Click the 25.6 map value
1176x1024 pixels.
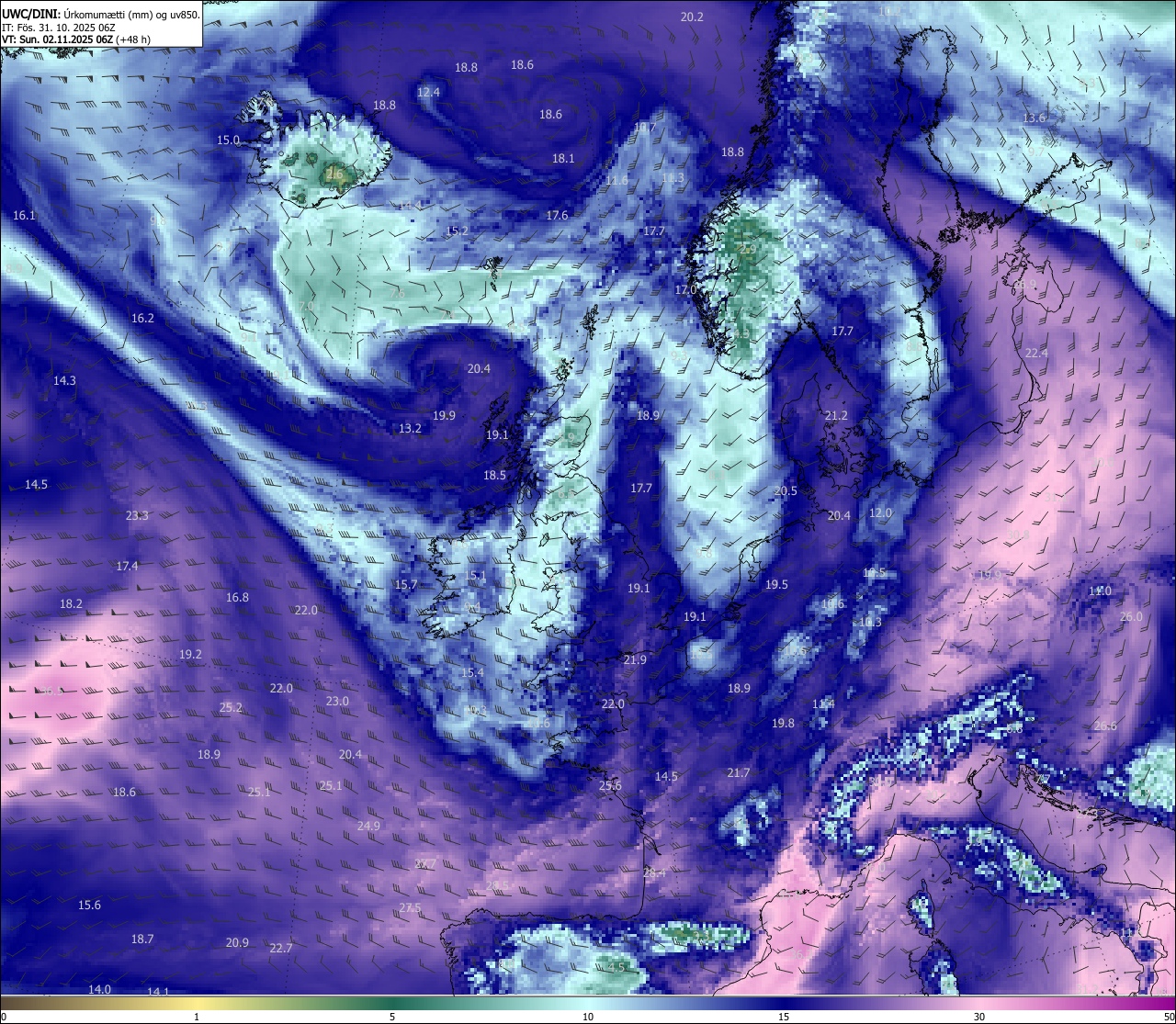610,786
